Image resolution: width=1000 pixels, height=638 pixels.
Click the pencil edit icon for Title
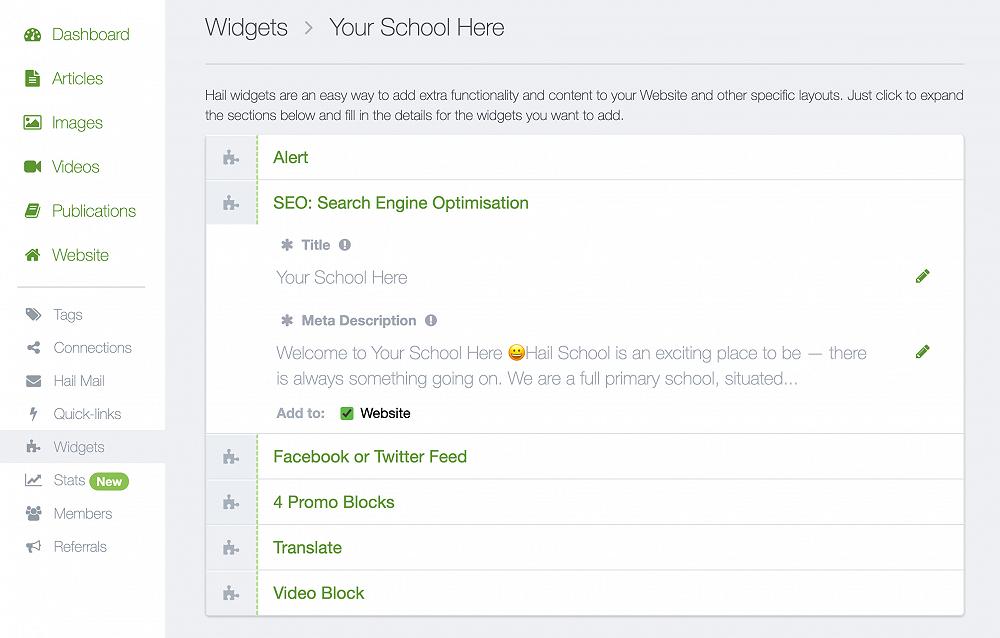(922, 276)
